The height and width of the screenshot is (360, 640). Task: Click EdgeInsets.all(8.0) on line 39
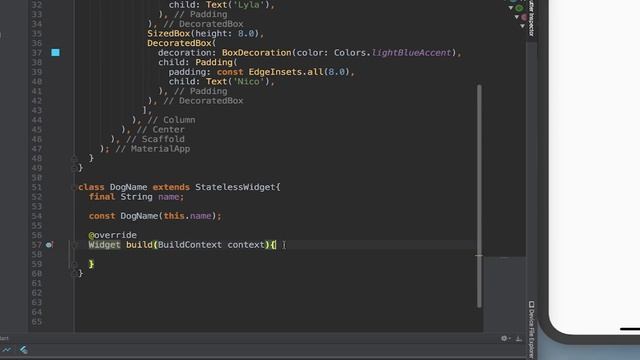[x=299, y=72]
